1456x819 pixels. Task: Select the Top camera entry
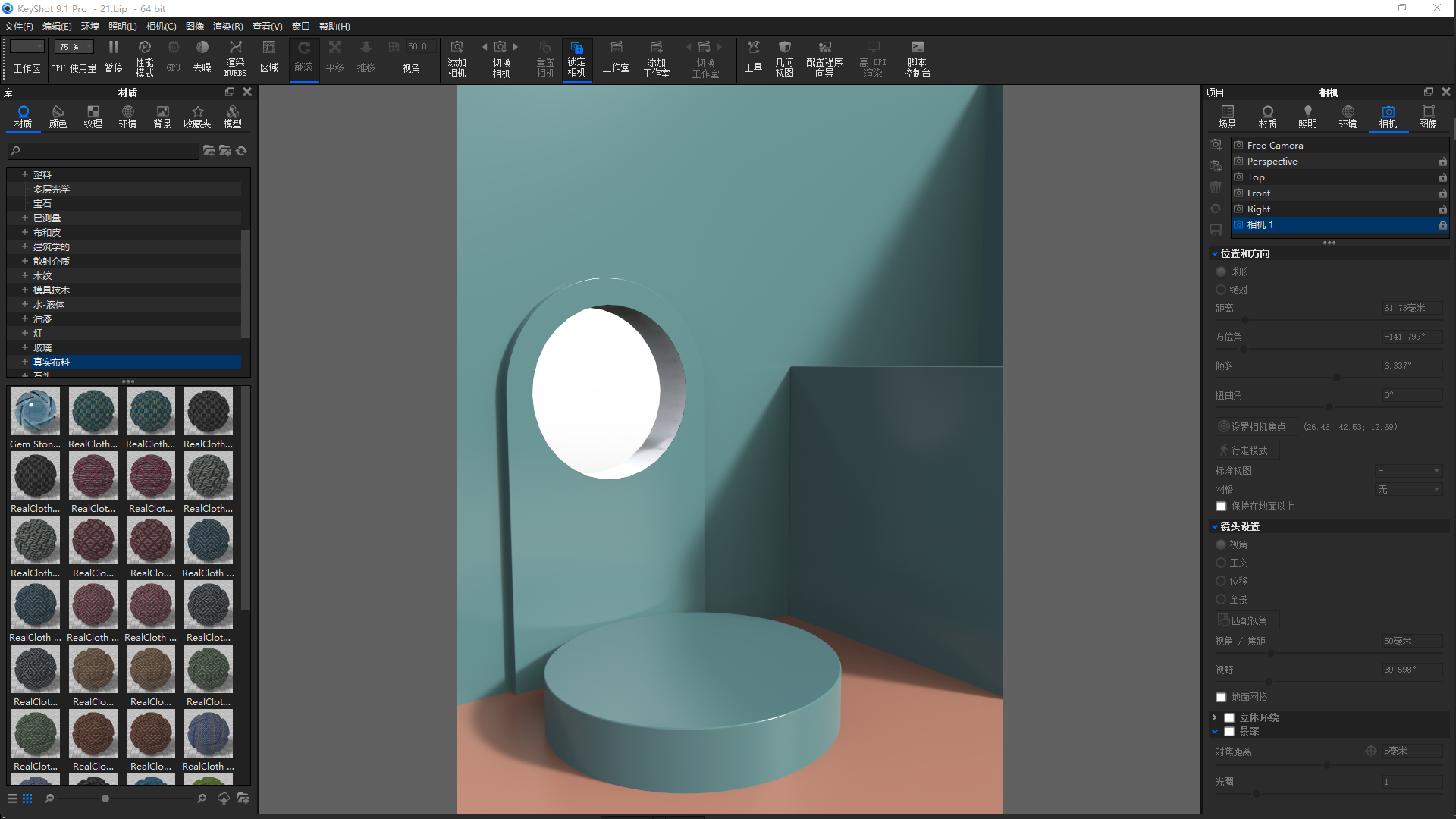coord(1340,177)
